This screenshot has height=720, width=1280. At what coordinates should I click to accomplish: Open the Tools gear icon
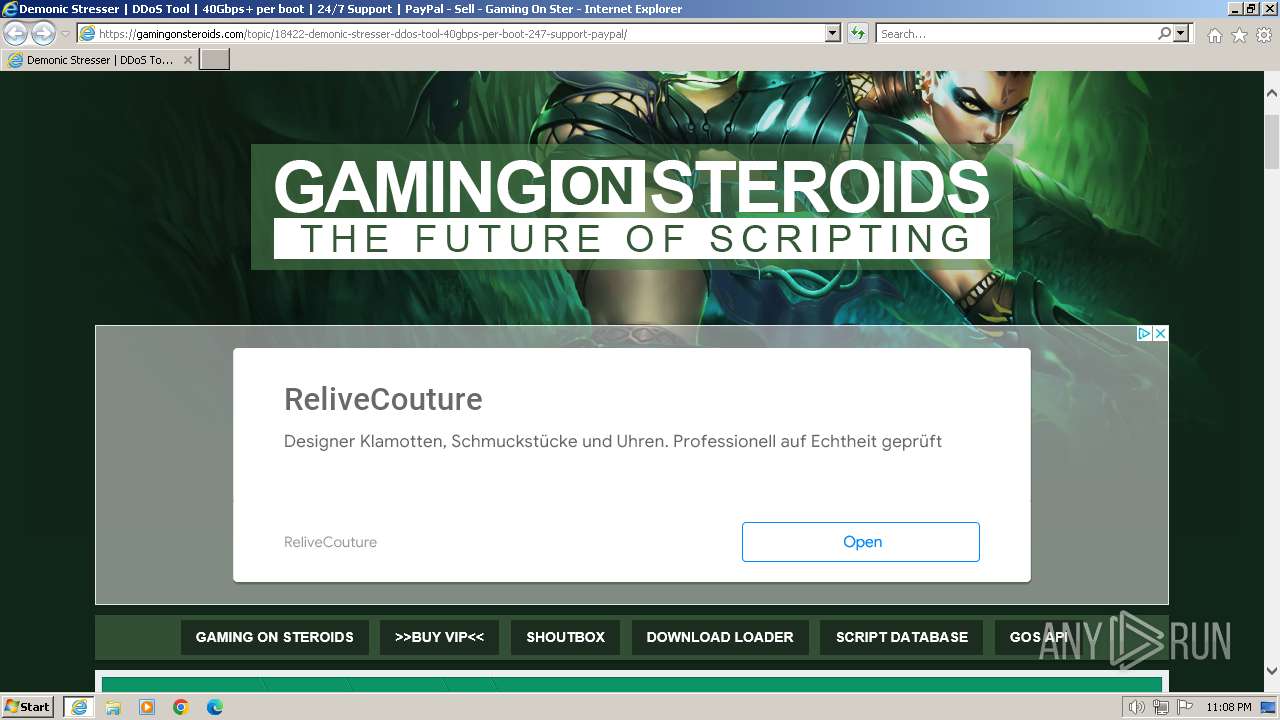tap(1264, 35)
